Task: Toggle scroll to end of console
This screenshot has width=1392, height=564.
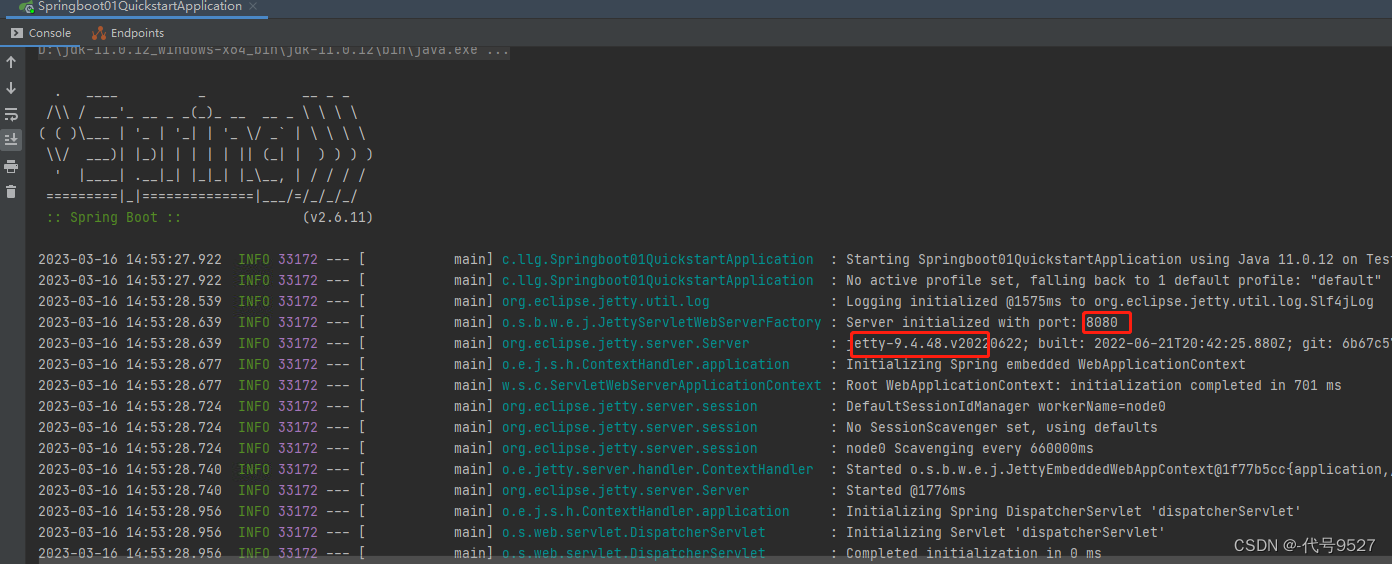Action: point(11,139)
